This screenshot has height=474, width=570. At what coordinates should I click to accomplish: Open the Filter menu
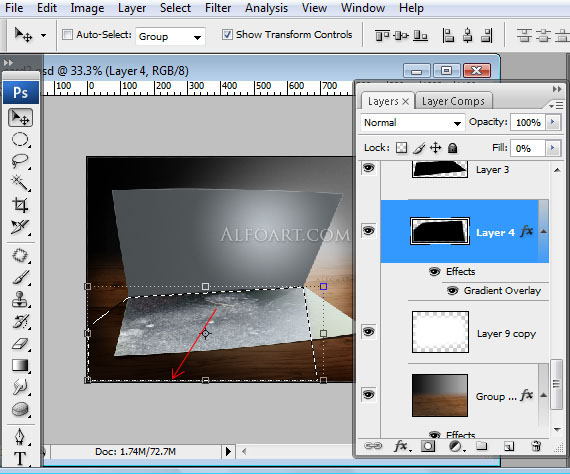(x=218, y=8)
